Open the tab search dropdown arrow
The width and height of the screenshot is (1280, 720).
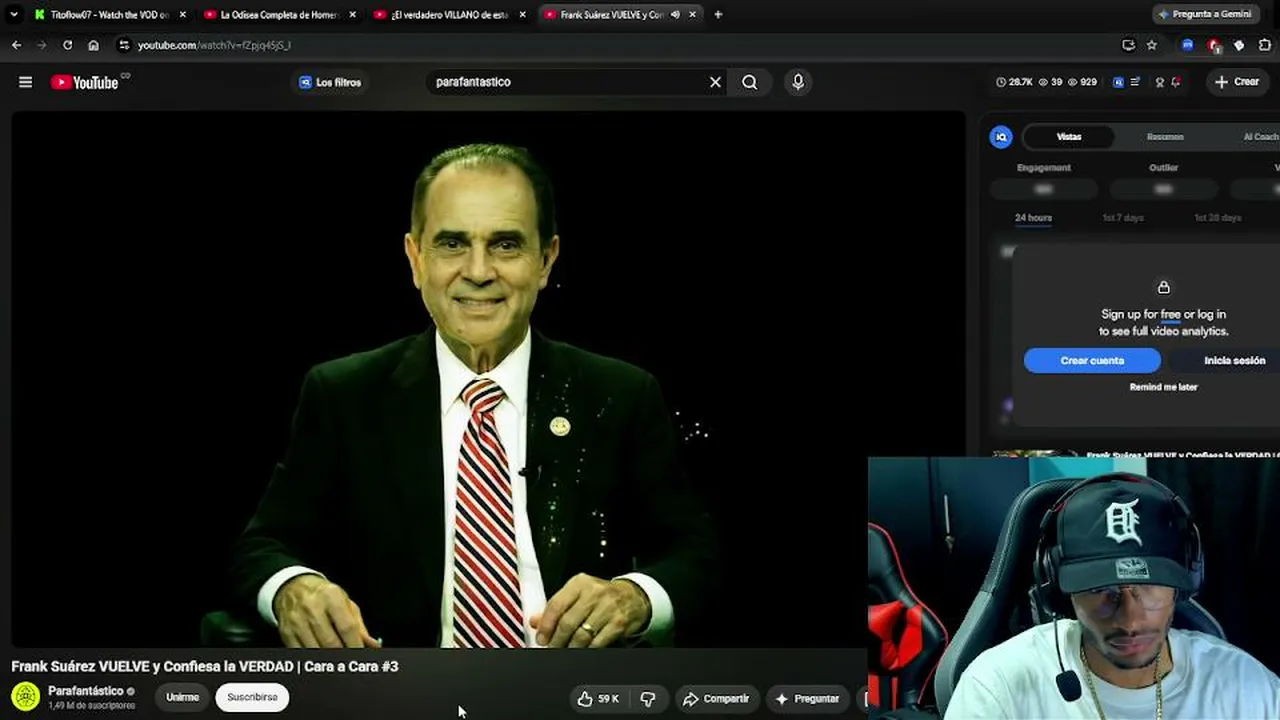(14, 14)
